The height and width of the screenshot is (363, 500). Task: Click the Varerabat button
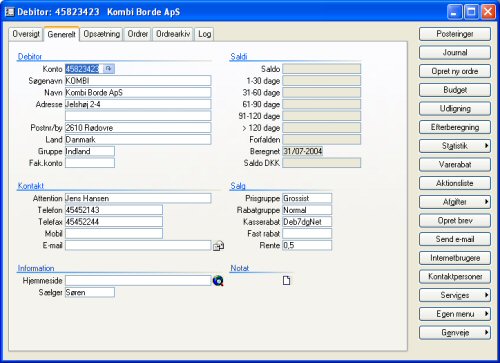click(x=455, y=165)
